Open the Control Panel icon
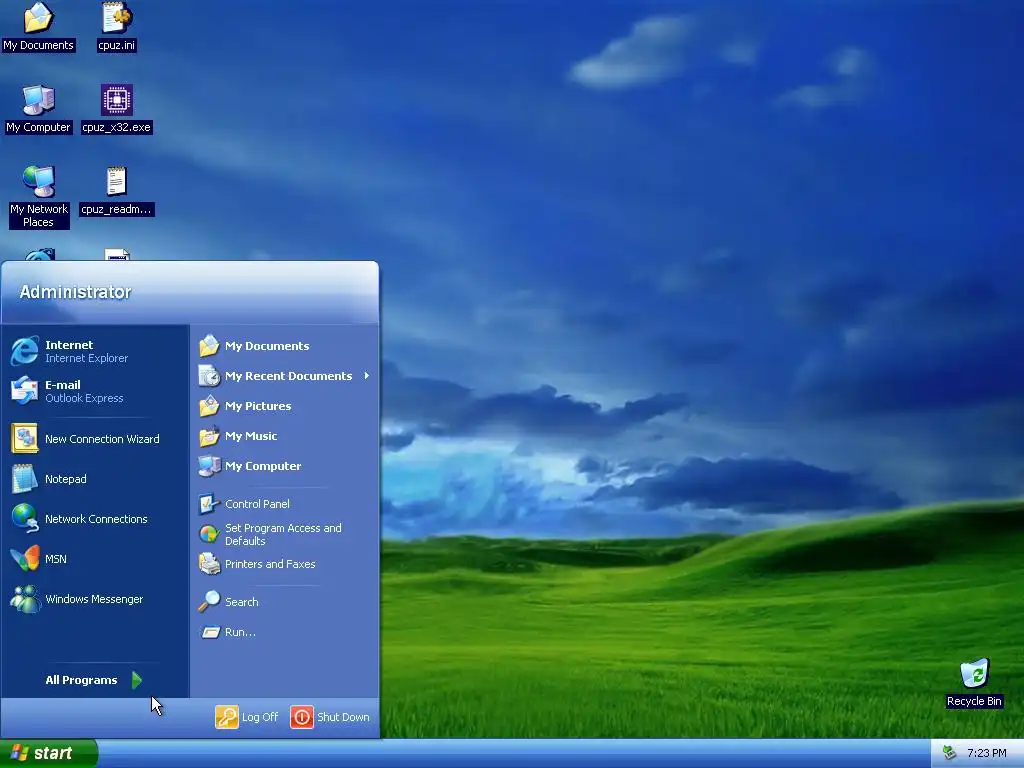 click(x=209, y=504)
